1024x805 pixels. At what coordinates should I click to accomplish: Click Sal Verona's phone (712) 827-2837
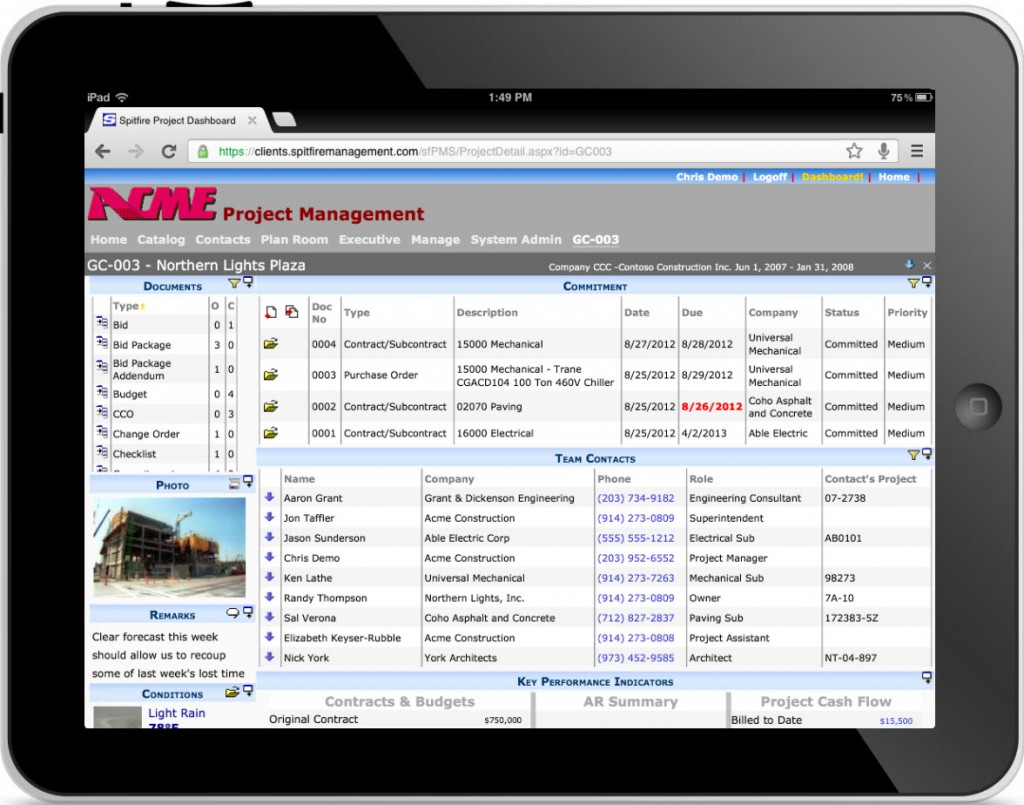coord(635,618)
